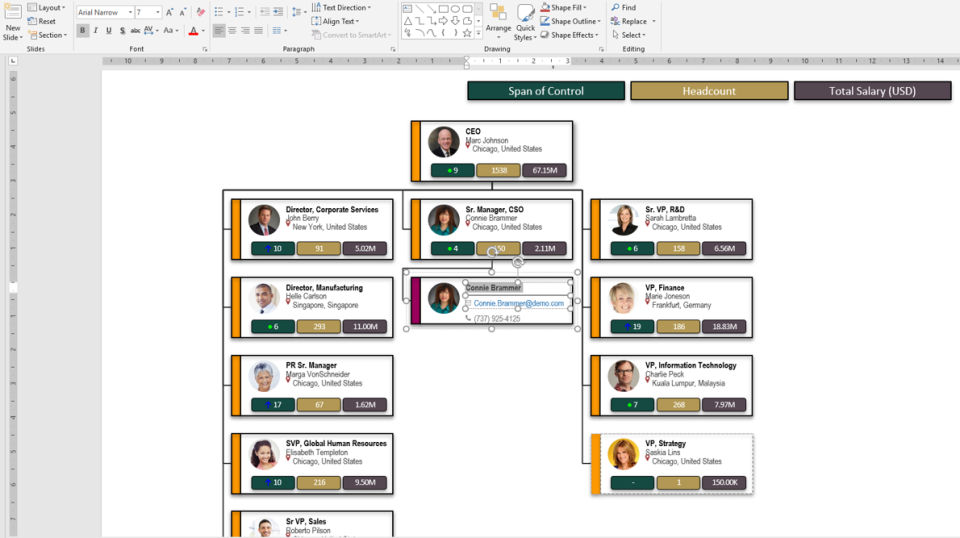
Task: Open the Change Case menu
Action: tap(171, 31)
